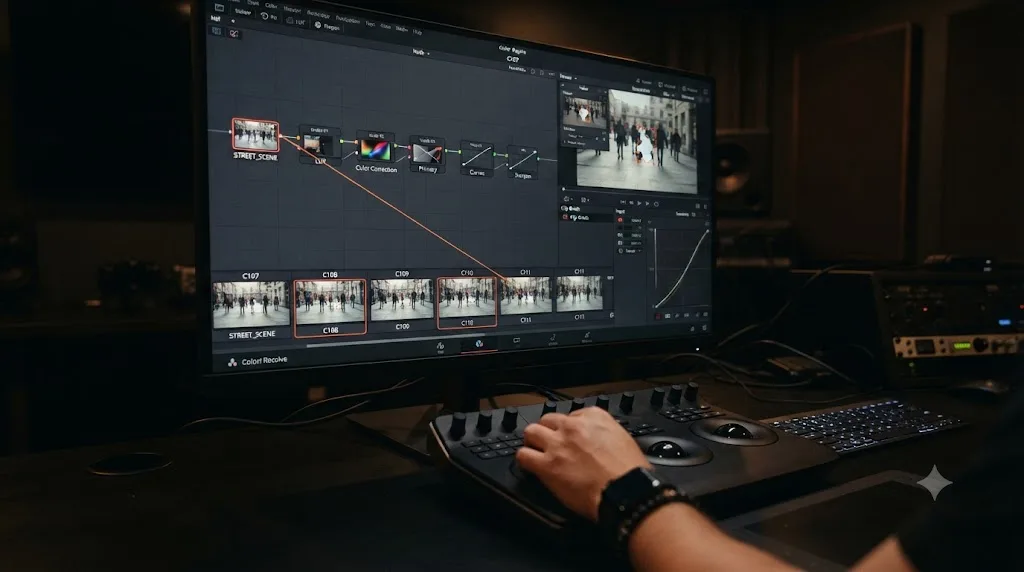The height and width of the screenshot is (572, 1024).
Task: Select the highlighted layer row below the viewer
Action: 586,217
